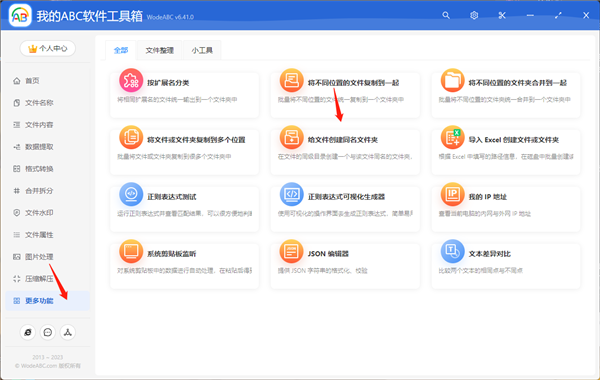Open the browser icon at sidebar bottom
The width and height of the screenshot is (600, 380).
click(x=28, y=332)
